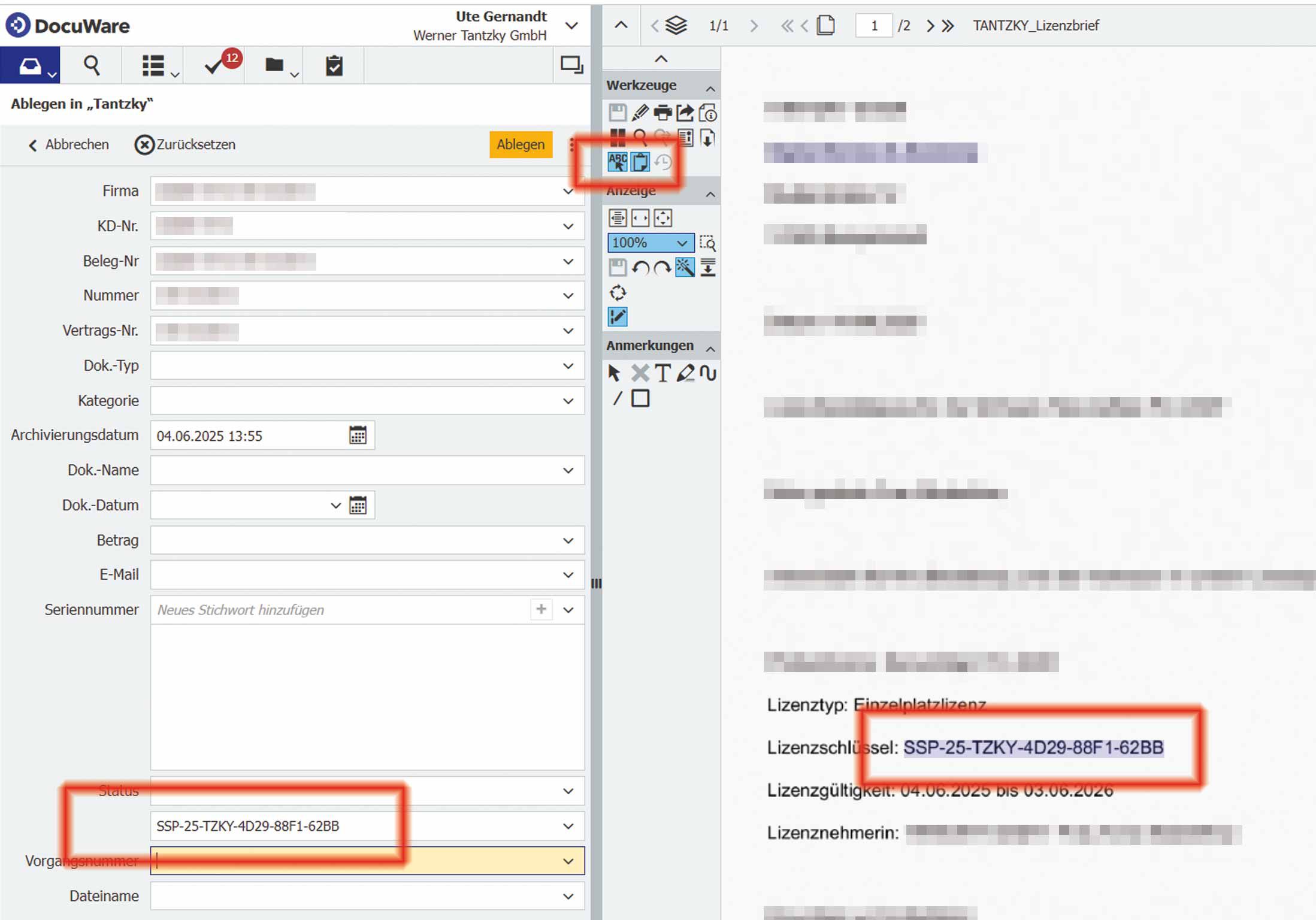Select the freehand curve annotation tool
Image resolution: width=1316 pixels, height=920 pixels.
708,373
